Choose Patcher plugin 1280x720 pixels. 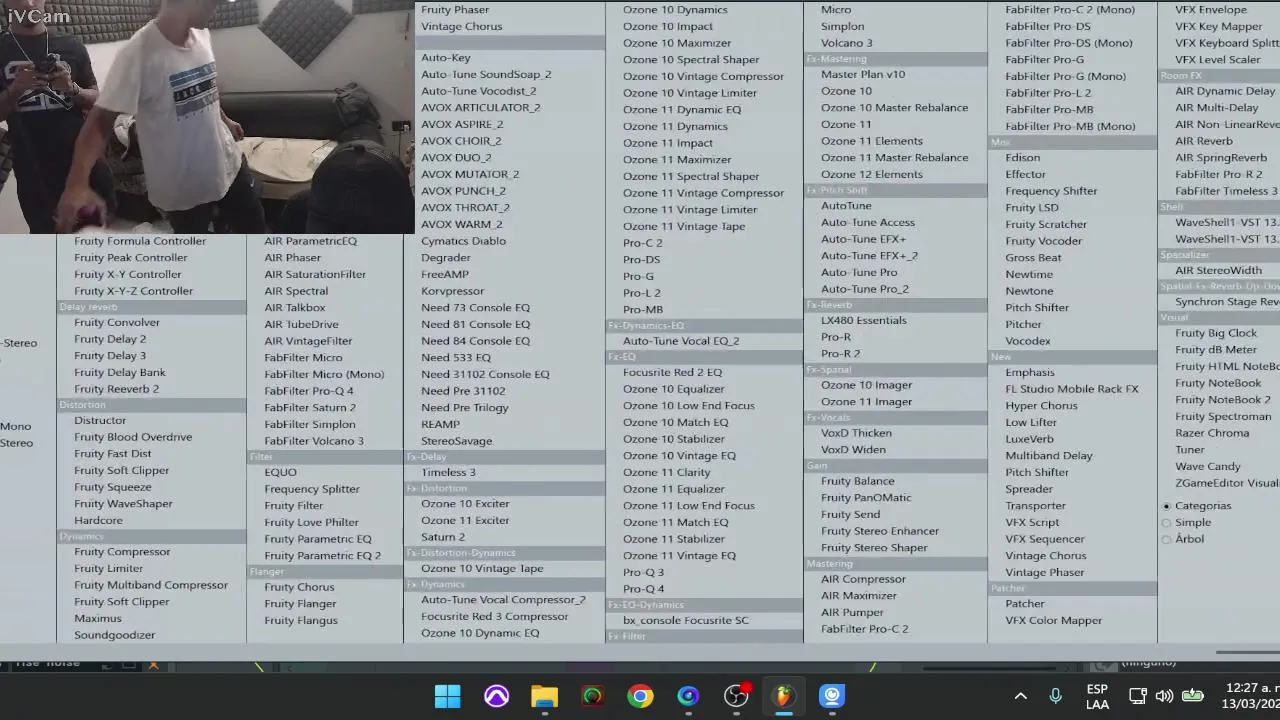click(x=1025, y=604)
